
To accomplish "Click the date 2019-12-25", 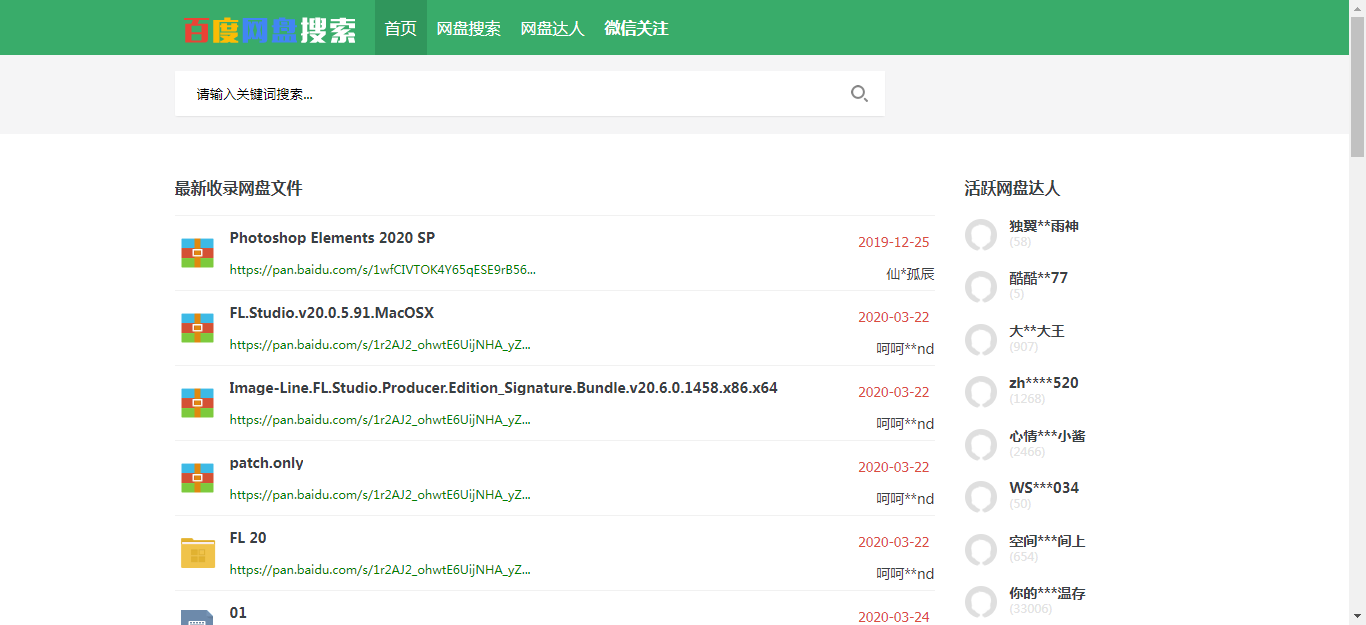I will 893,242.
